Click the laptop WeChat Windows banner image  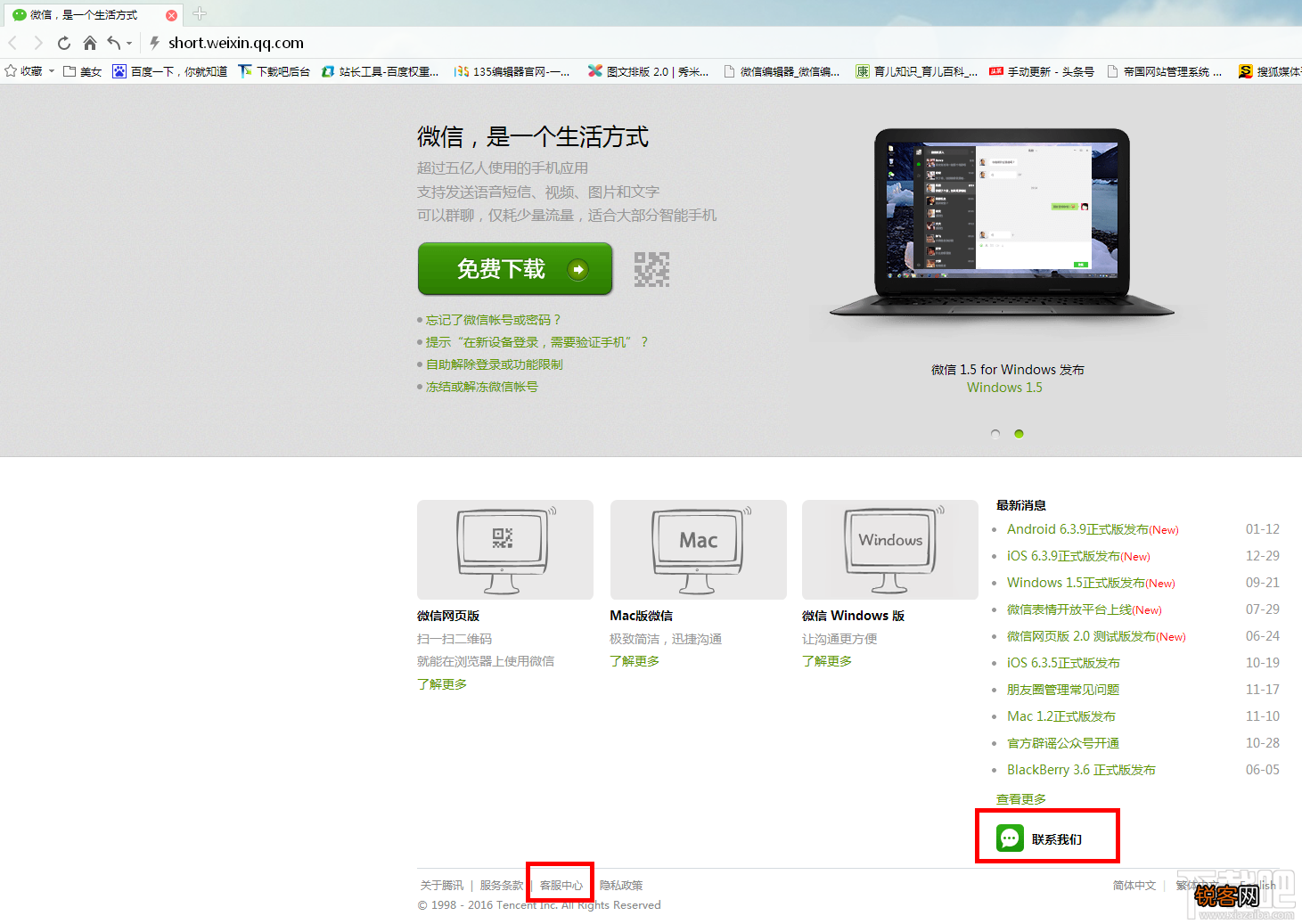[1003, 223]
